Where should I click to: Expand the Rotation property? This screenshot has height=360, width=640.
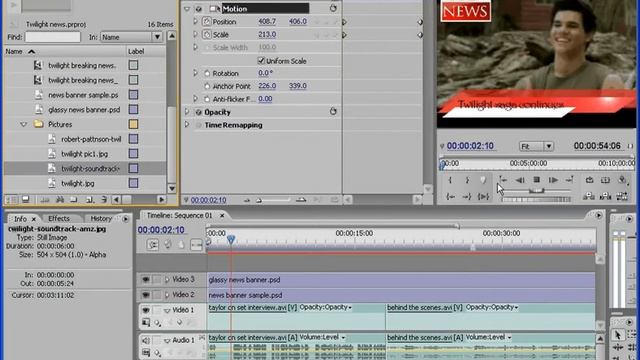pos(195,73)
